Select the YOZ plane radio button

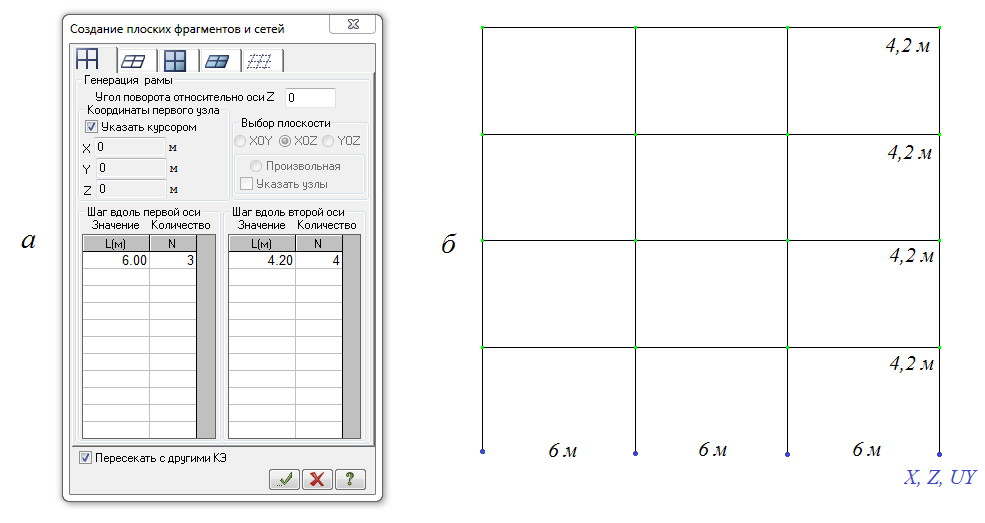pyautogui.click(x=328, y=141)
